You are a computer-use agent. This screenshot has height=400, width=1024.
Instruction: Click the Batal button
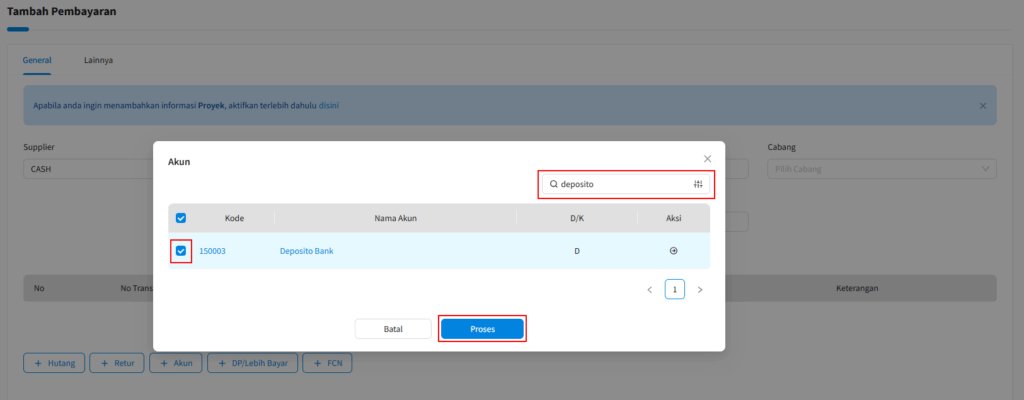click(x=393, y=329)
